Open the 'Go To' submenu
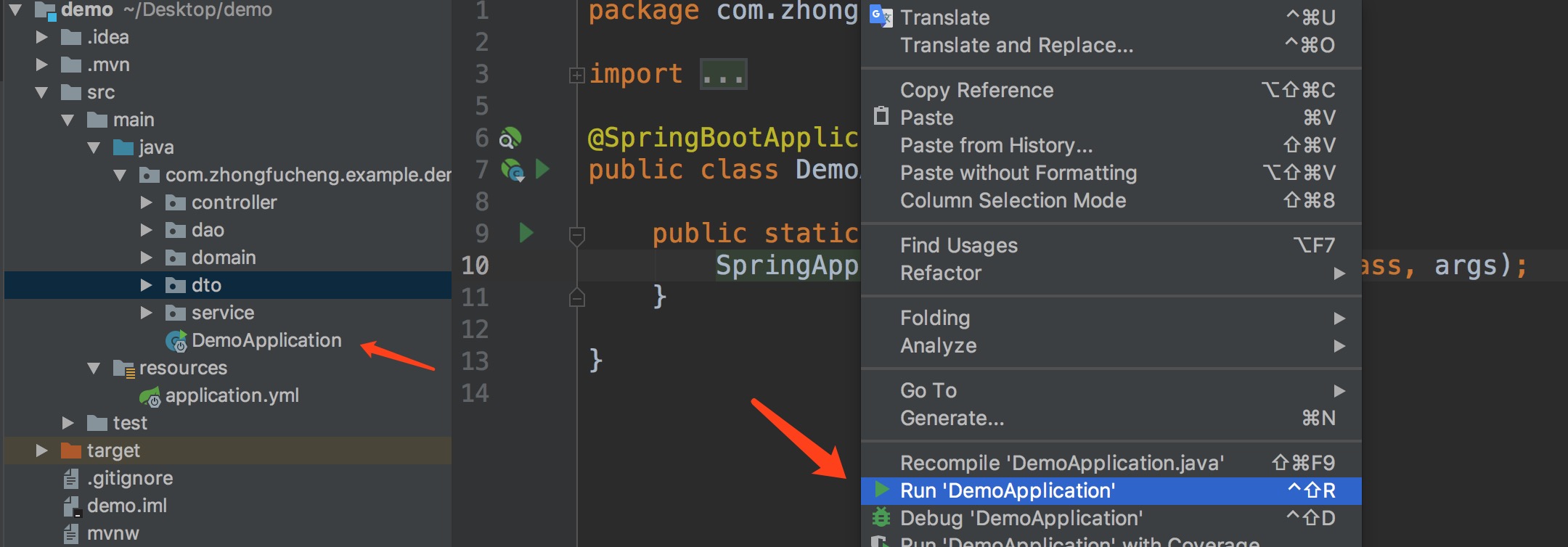1568x547 pixels. pyautogui.click(x=1111, y=390)
